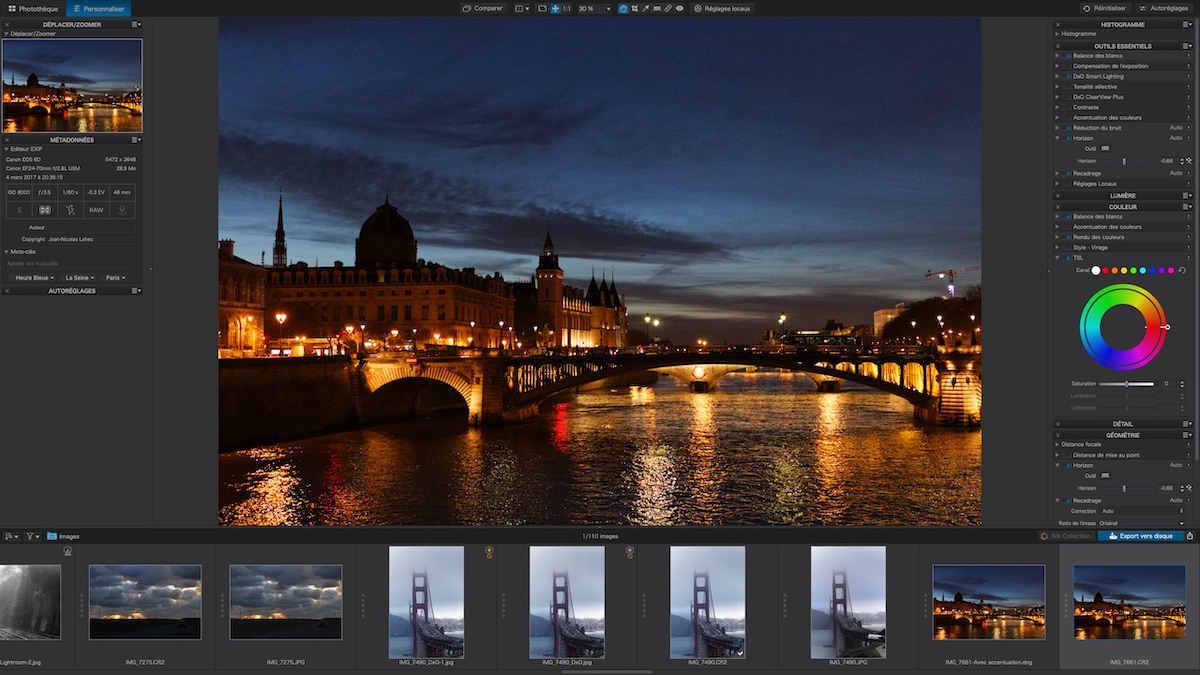Open the 30 % zoom level dropdown
Viewport: 1200px width, 675px height.
608,8
